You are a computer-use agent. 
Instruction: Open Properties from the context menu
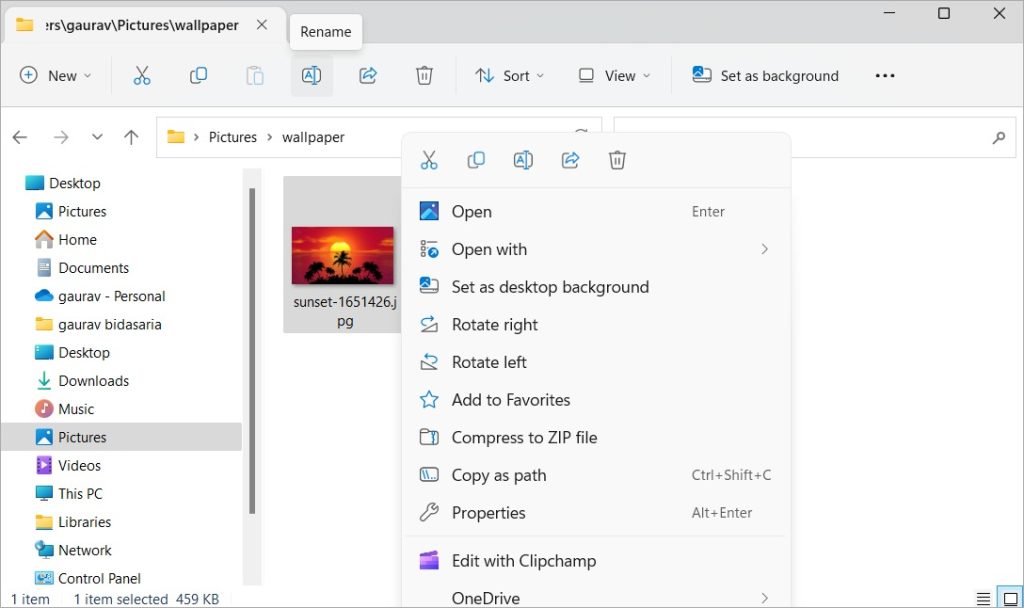[x=488, y=513]
